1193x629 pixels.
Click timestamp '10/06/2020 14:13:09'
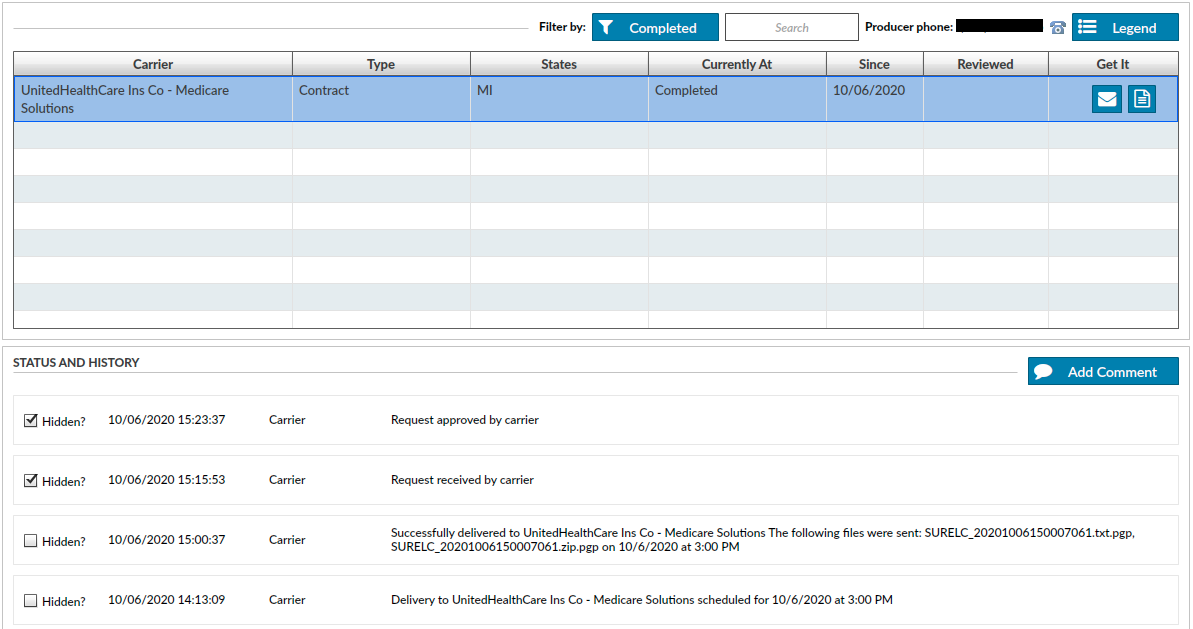pyautogui.click(x=167, y=600)
